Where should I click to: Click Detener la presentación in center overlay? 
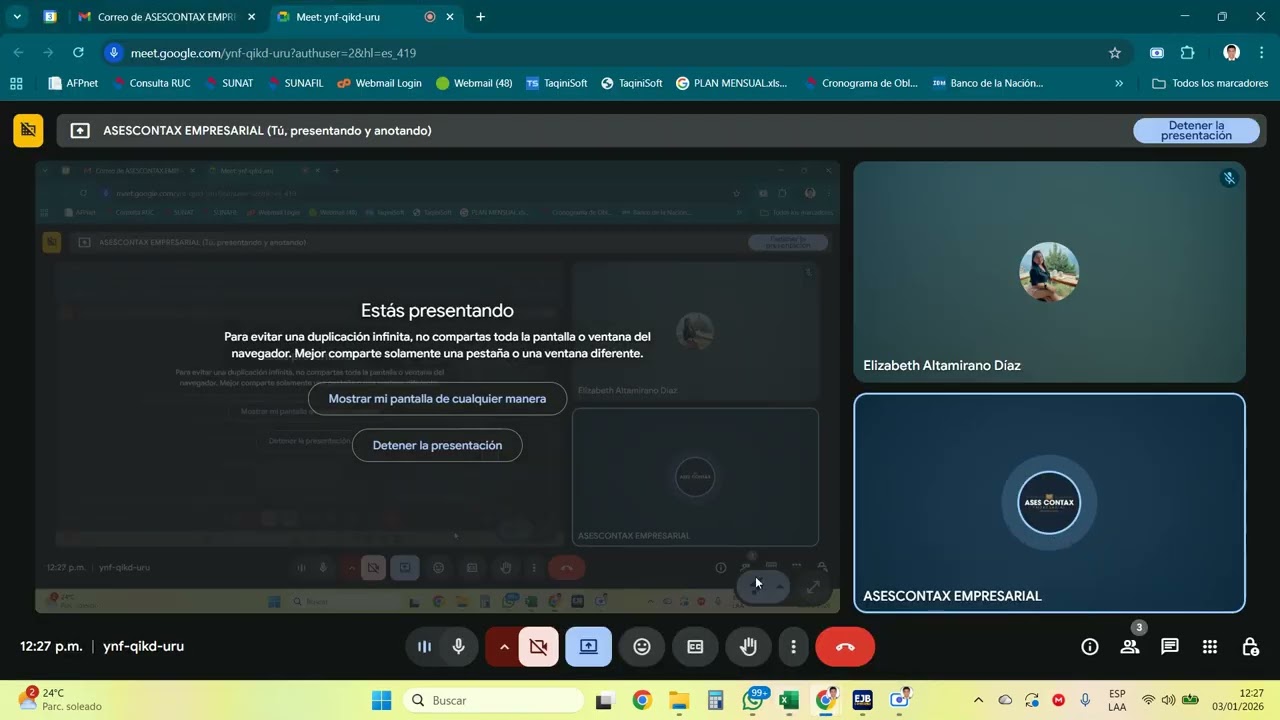[437, 445]
